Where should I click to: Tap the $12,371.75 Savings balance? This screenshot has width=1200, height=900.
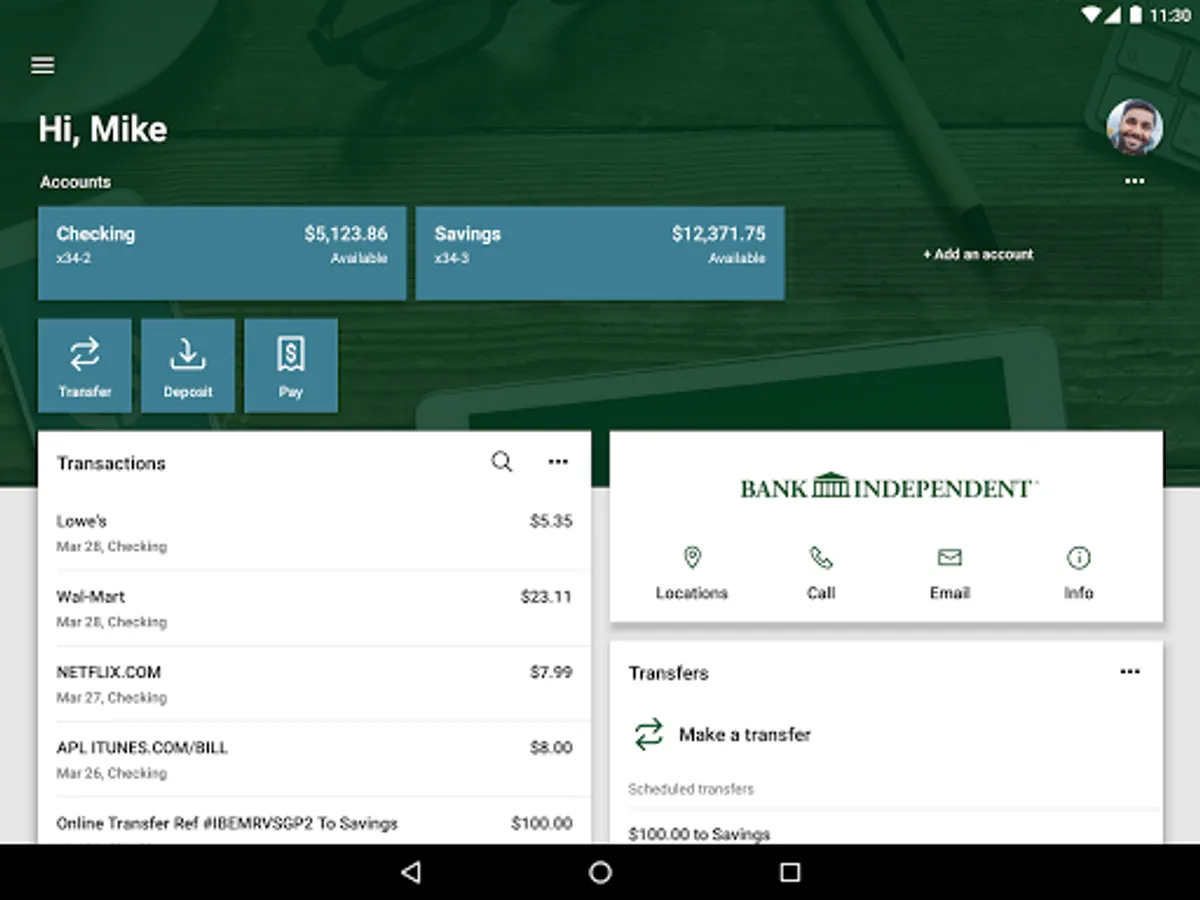click(718, 234)
